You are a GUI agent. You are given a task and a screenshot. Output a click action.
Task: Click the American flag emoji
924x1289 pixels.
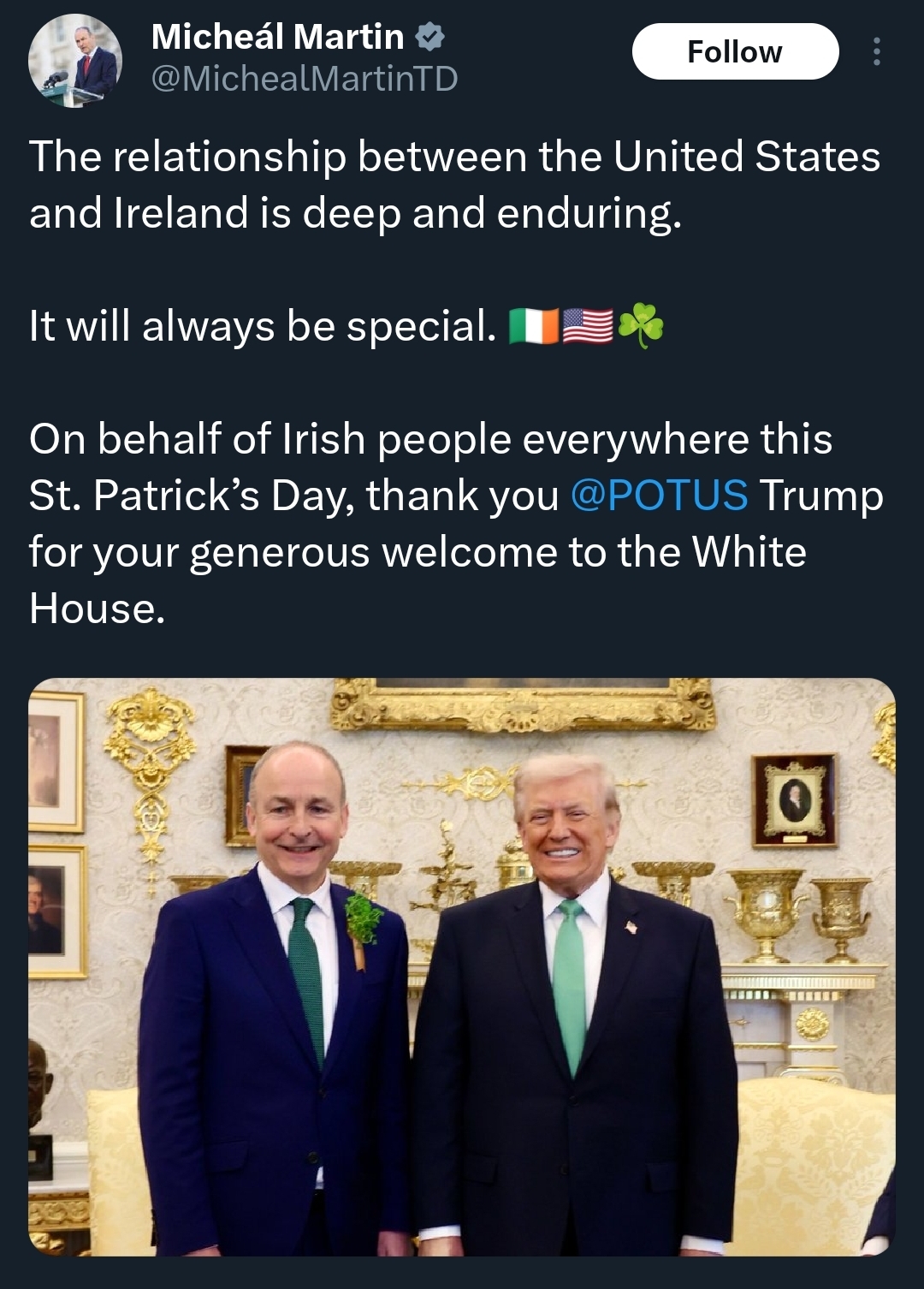(x=588, y=326)
